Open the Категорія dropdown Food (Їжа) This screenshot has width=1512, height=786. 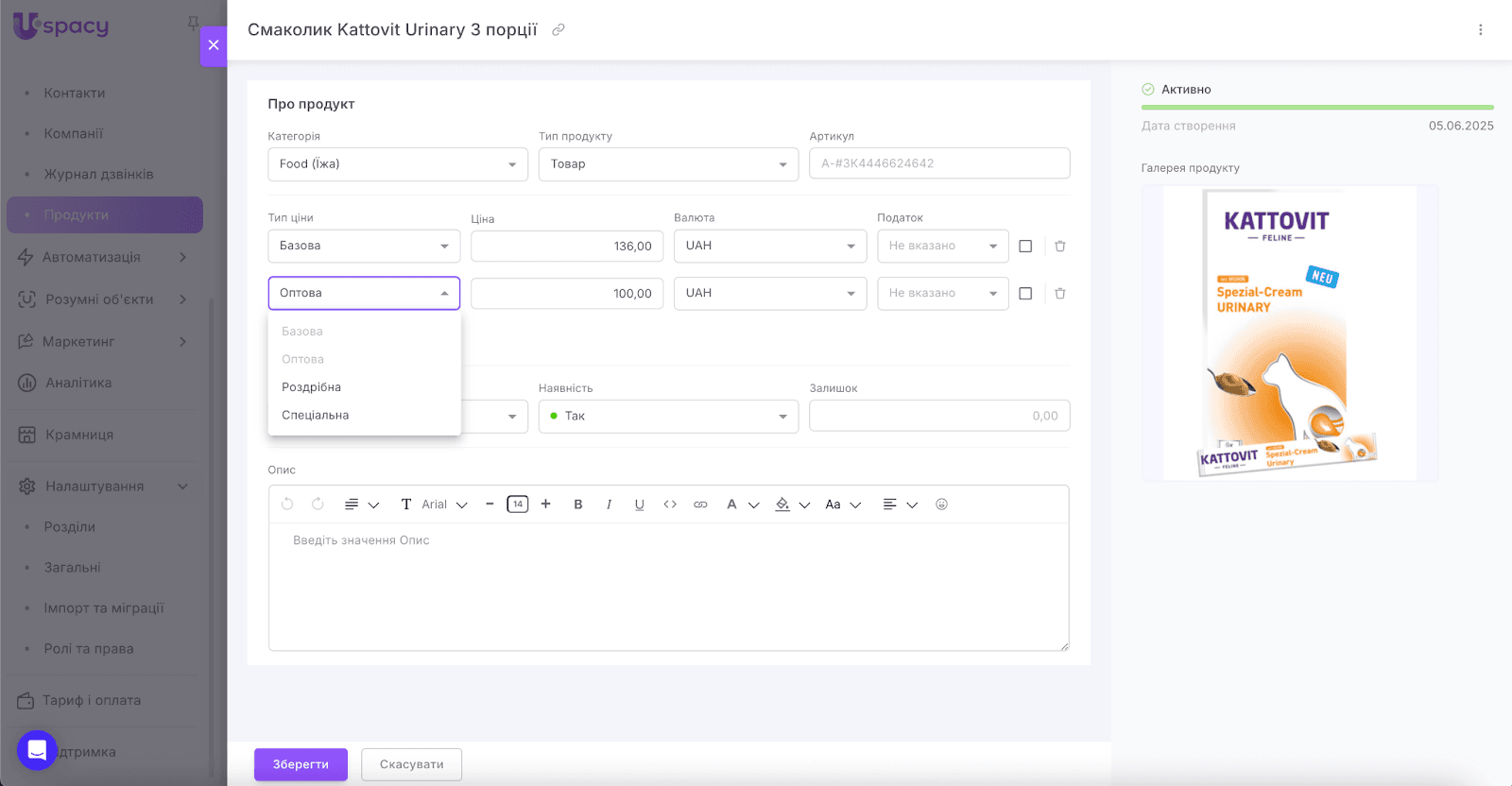(398, 164)
